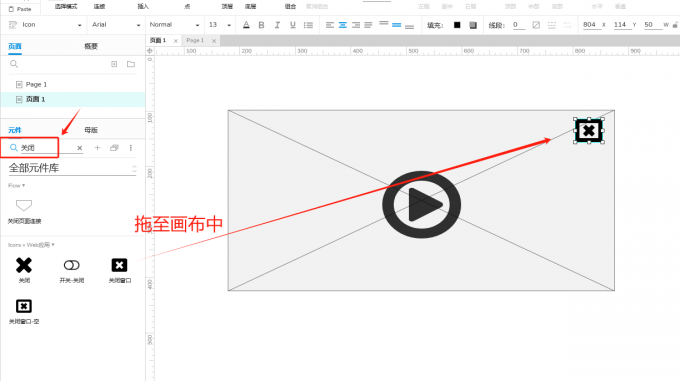The image size is (680, 381).
Task: Switch to the 页面 1 canvas tab
Action: click(158, 40)
